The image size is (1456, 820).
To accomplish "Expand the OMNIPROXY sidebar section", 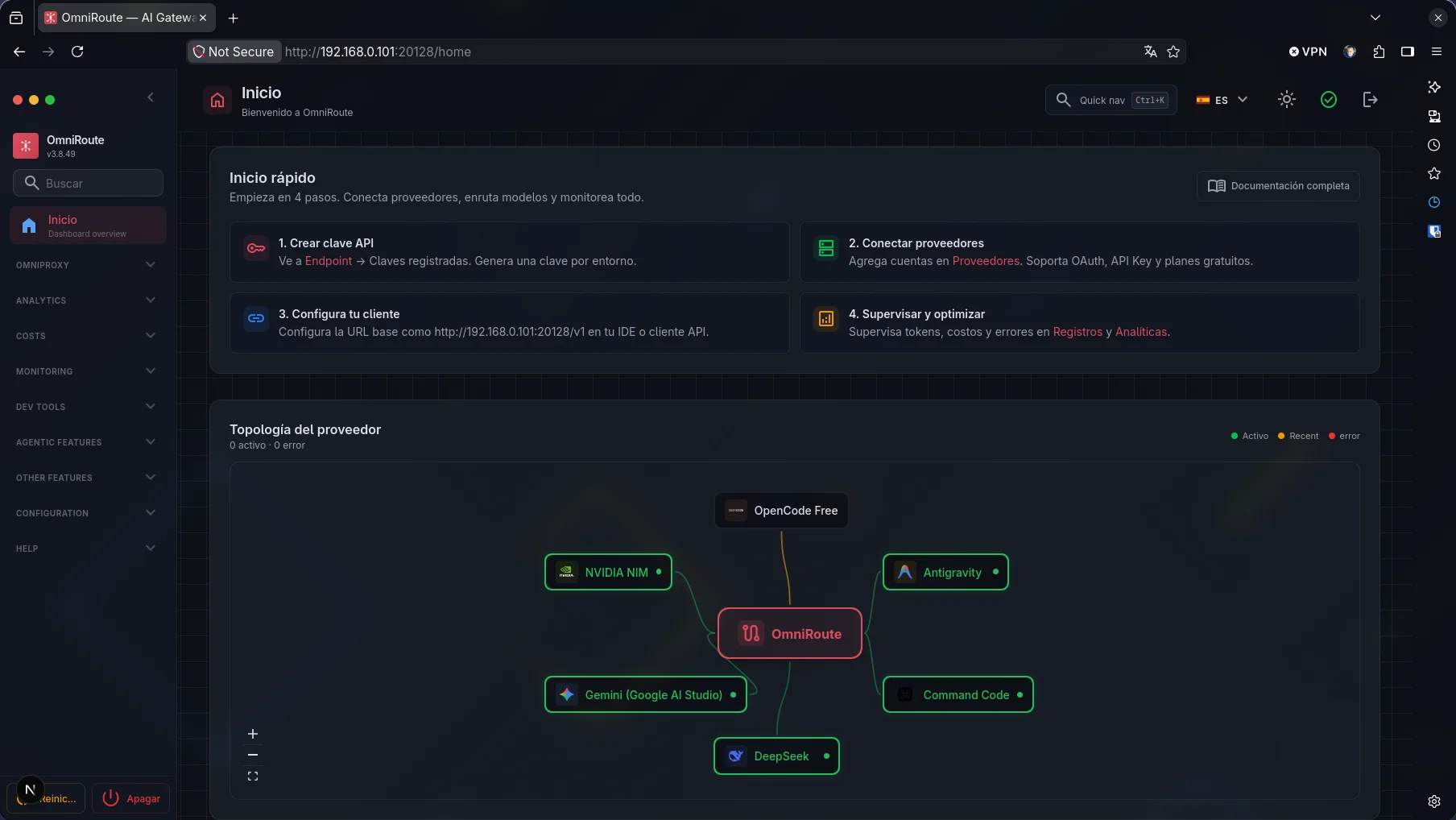I will pyautogui.click(x=86, y=265).
